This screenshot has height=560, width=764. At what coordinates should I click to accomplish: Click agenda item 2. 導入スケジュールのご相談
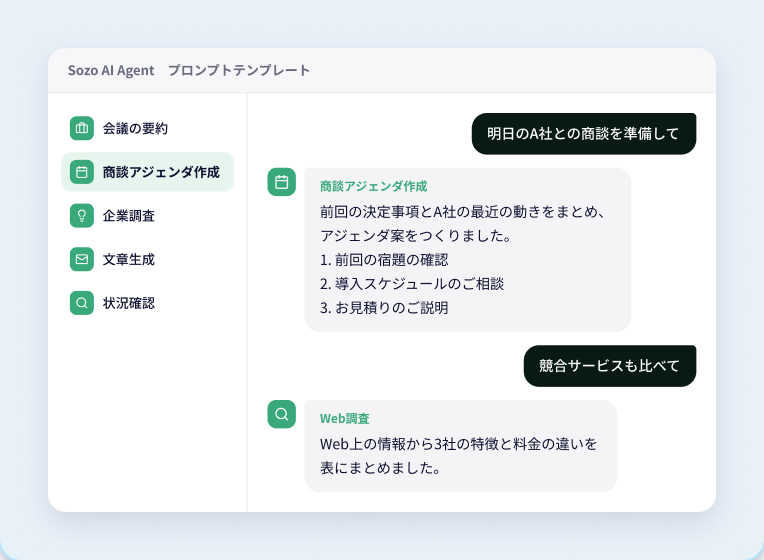coord(412,284)
